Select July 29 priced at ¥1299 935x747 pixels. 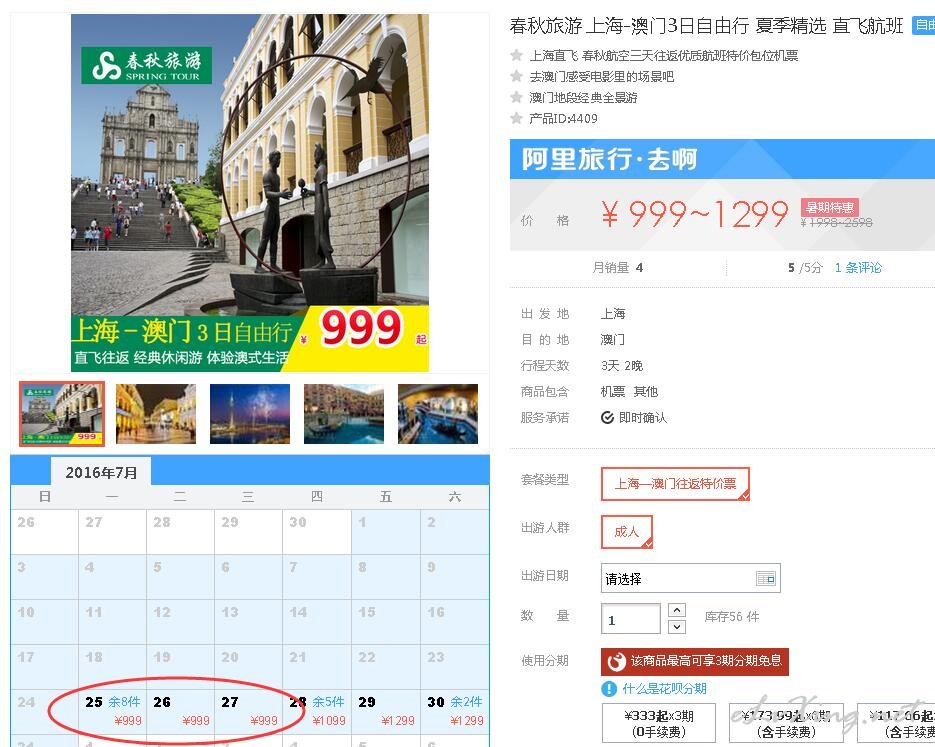coord(386,711)
